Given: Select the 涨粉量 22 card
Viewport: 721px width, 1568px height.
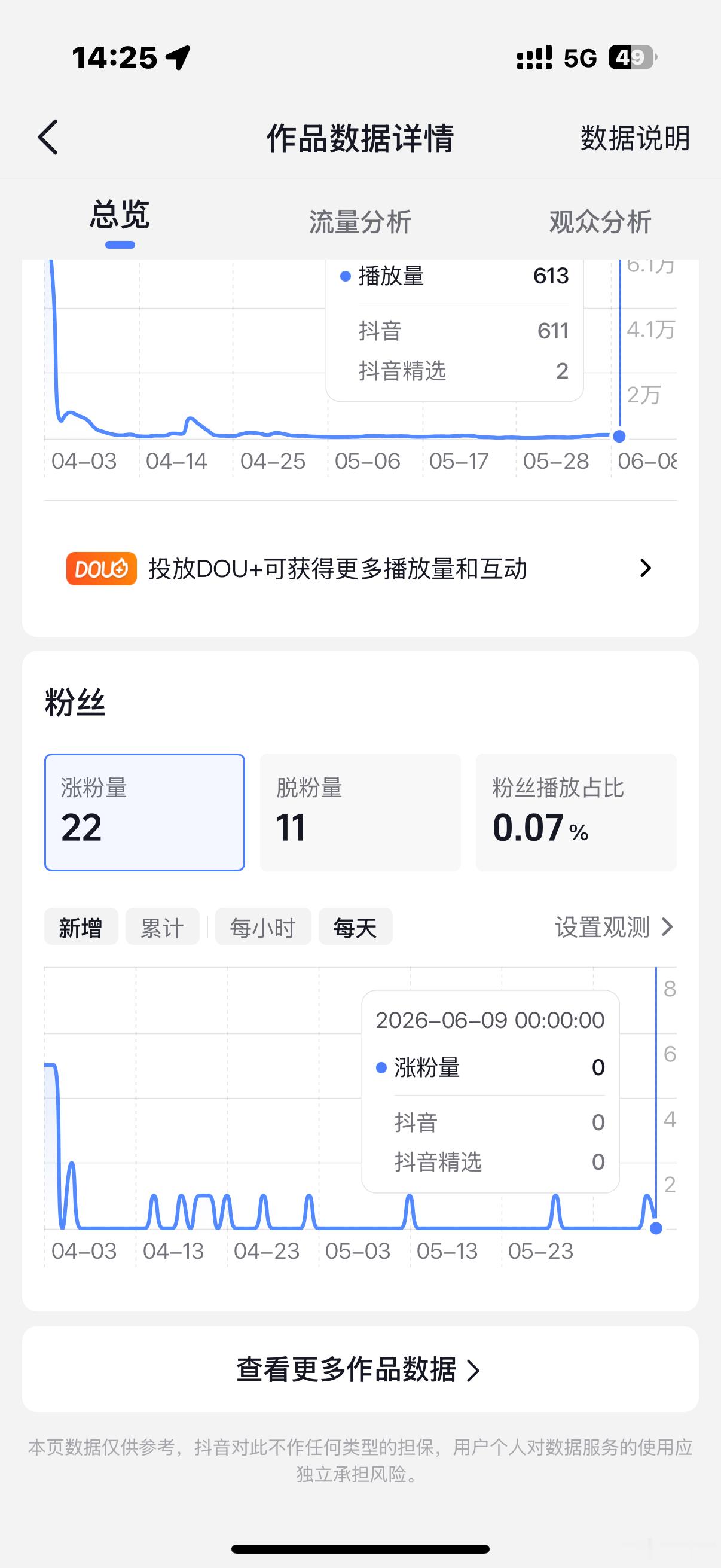Looking at the screenshot, I should (145, 812).
